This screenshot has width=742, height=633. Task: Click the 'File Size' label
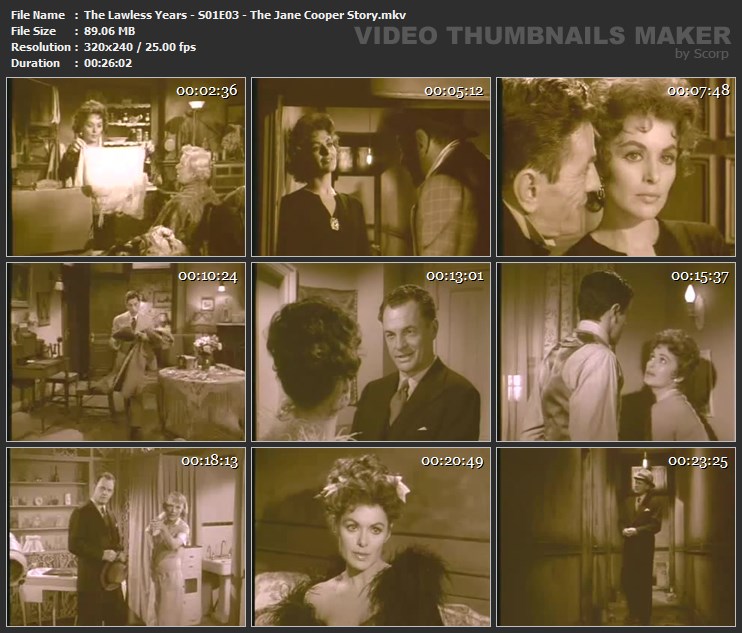click(x=33, y=31)
